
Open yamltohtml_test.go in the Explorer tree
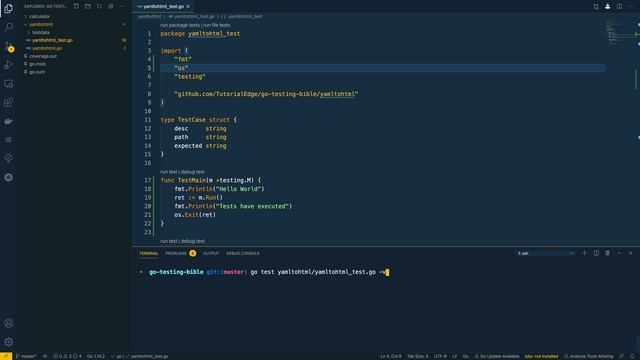pyautogui.click(x=52, y=40)
